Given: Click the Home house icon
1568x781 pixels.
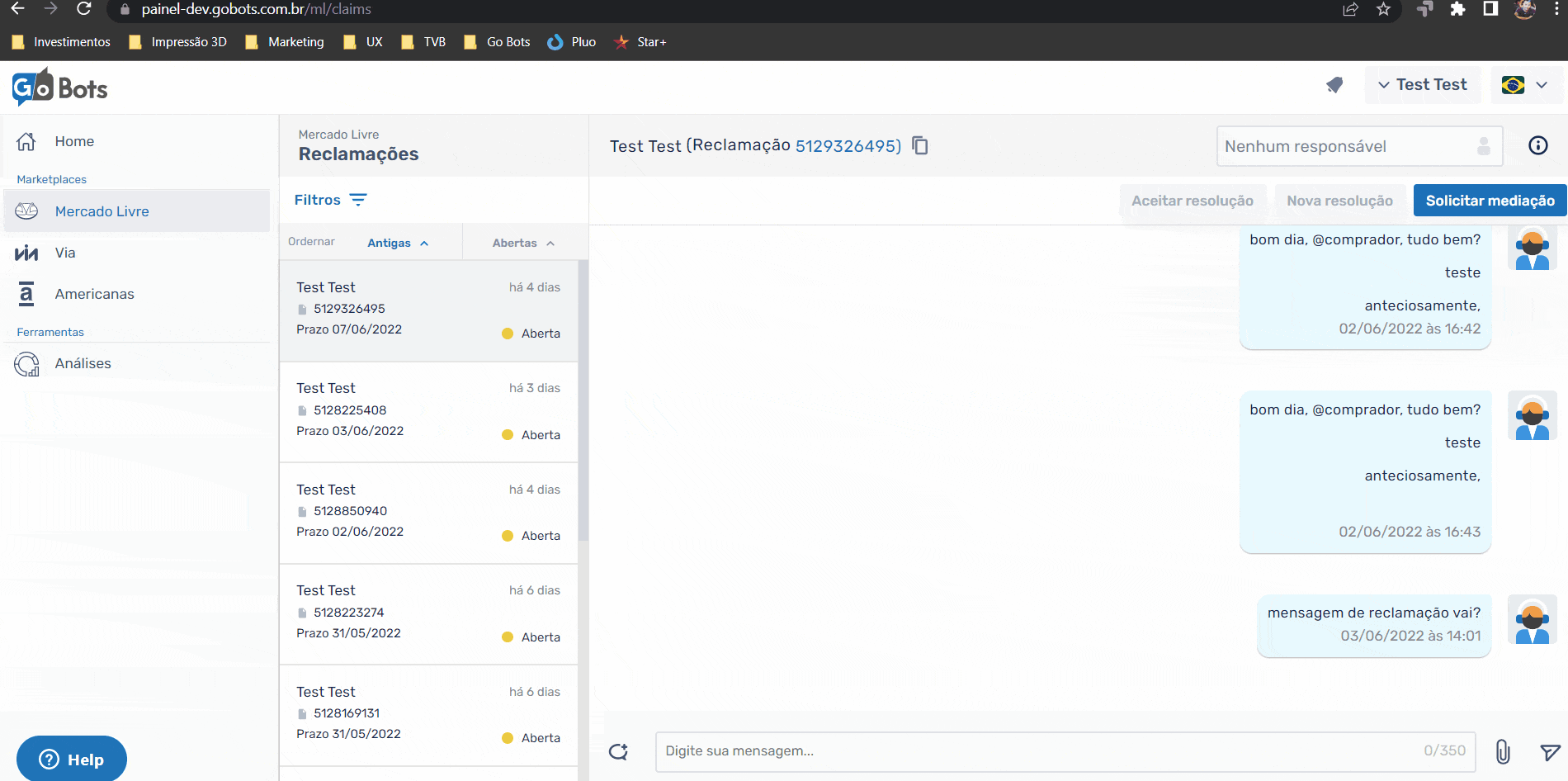Looking at the screenshot, I should click(26, 141).
